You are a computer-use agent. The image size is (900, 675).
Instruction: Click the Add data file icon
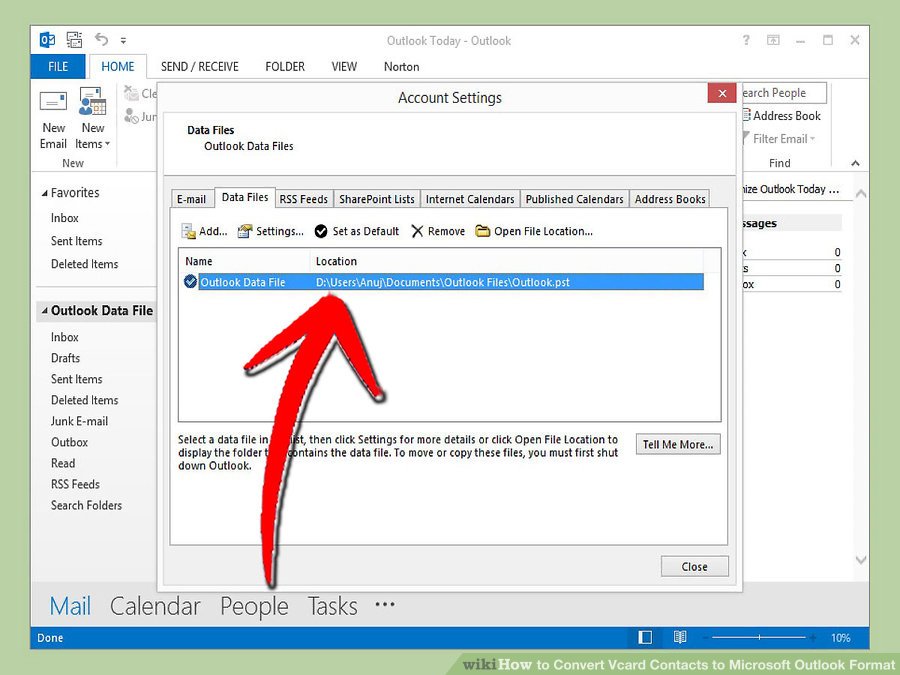pos(204,231)
